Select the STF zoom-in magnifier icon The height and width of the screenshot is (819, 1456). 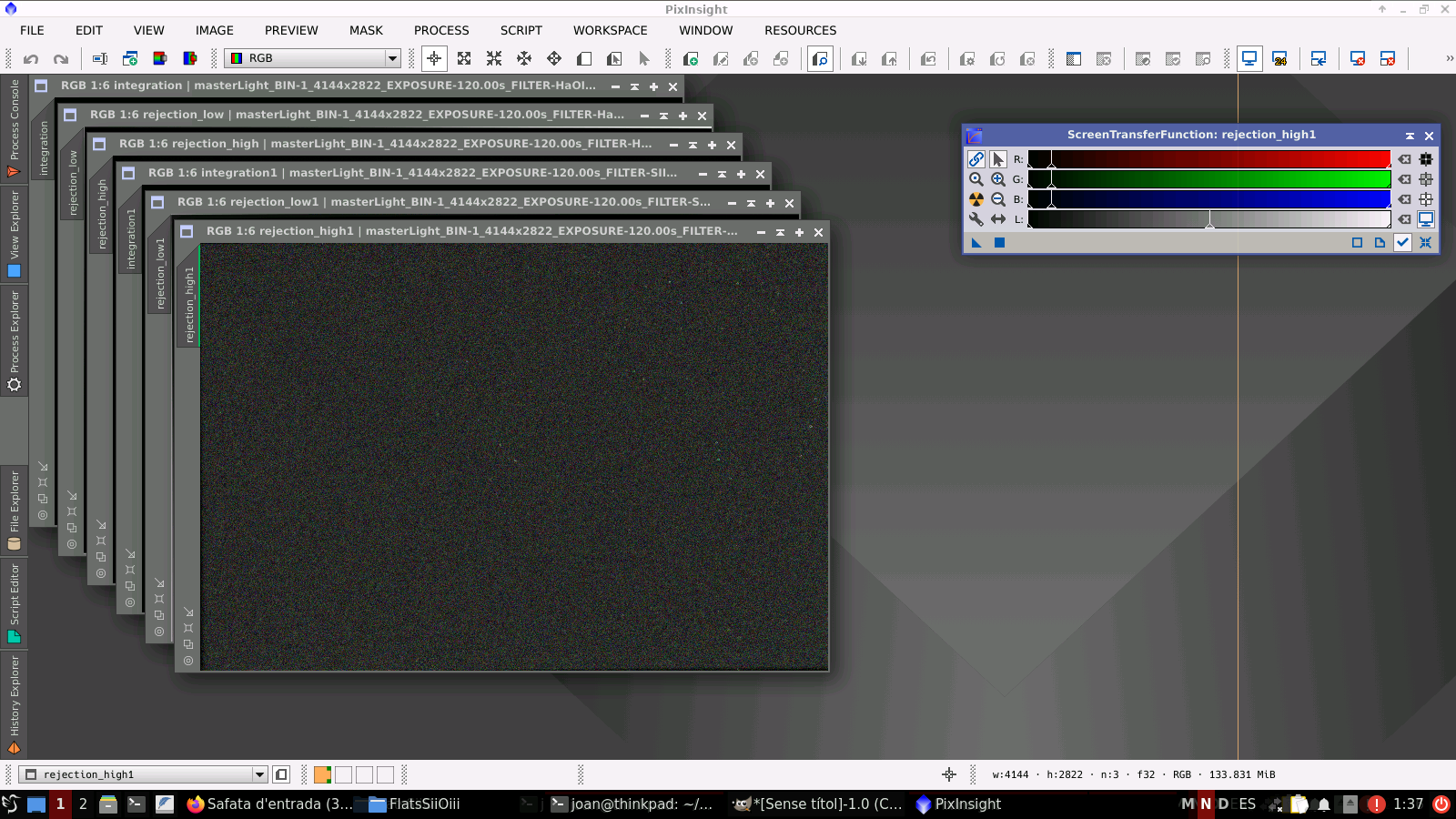pos(997,179)
